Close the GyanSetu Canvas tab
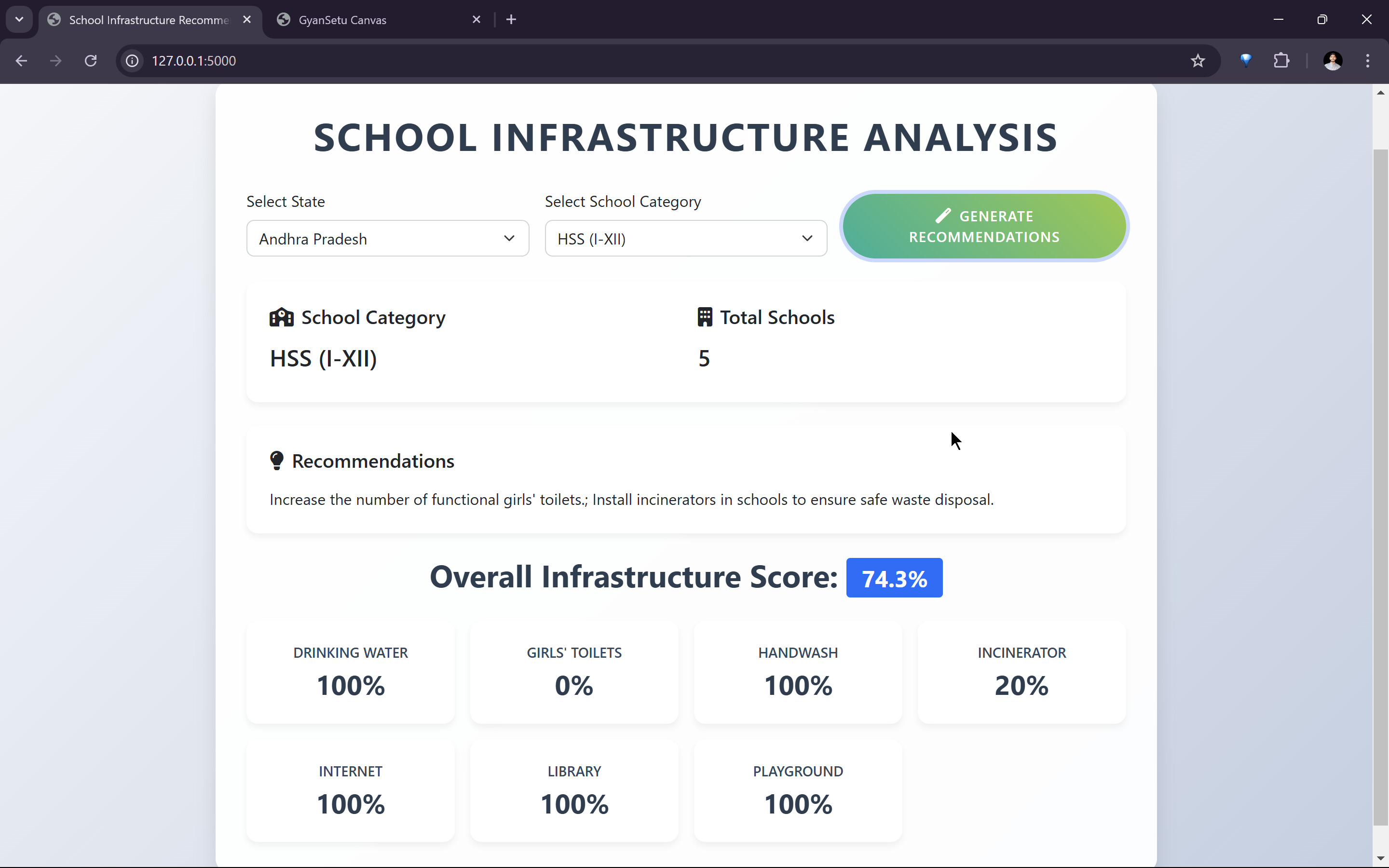The image size is (1389, 868). [x=476, y=20]
